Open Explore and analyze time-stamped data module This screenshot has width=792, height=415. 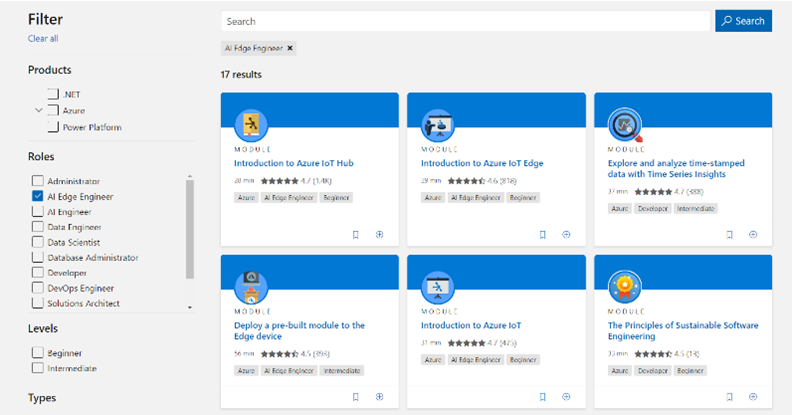coord(676,169)
